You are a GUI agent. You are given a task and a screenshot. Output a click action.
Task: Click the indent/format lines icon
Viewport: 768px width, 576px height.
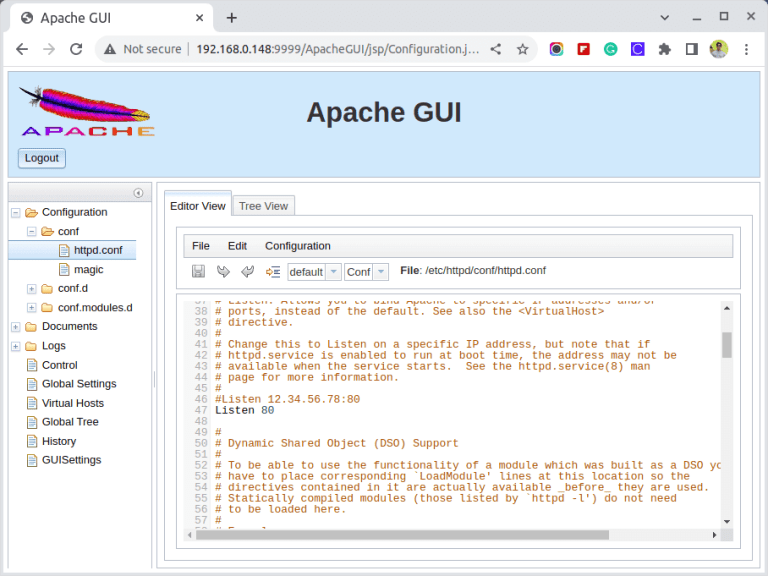[273, 271]
